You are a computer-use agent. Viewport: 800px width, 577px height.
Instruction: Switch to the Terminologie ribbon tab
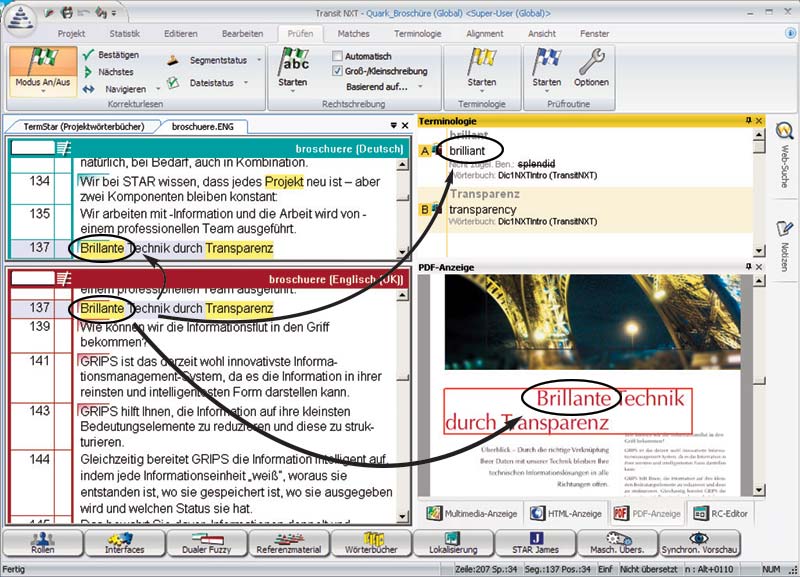click(x=417, y=34)
